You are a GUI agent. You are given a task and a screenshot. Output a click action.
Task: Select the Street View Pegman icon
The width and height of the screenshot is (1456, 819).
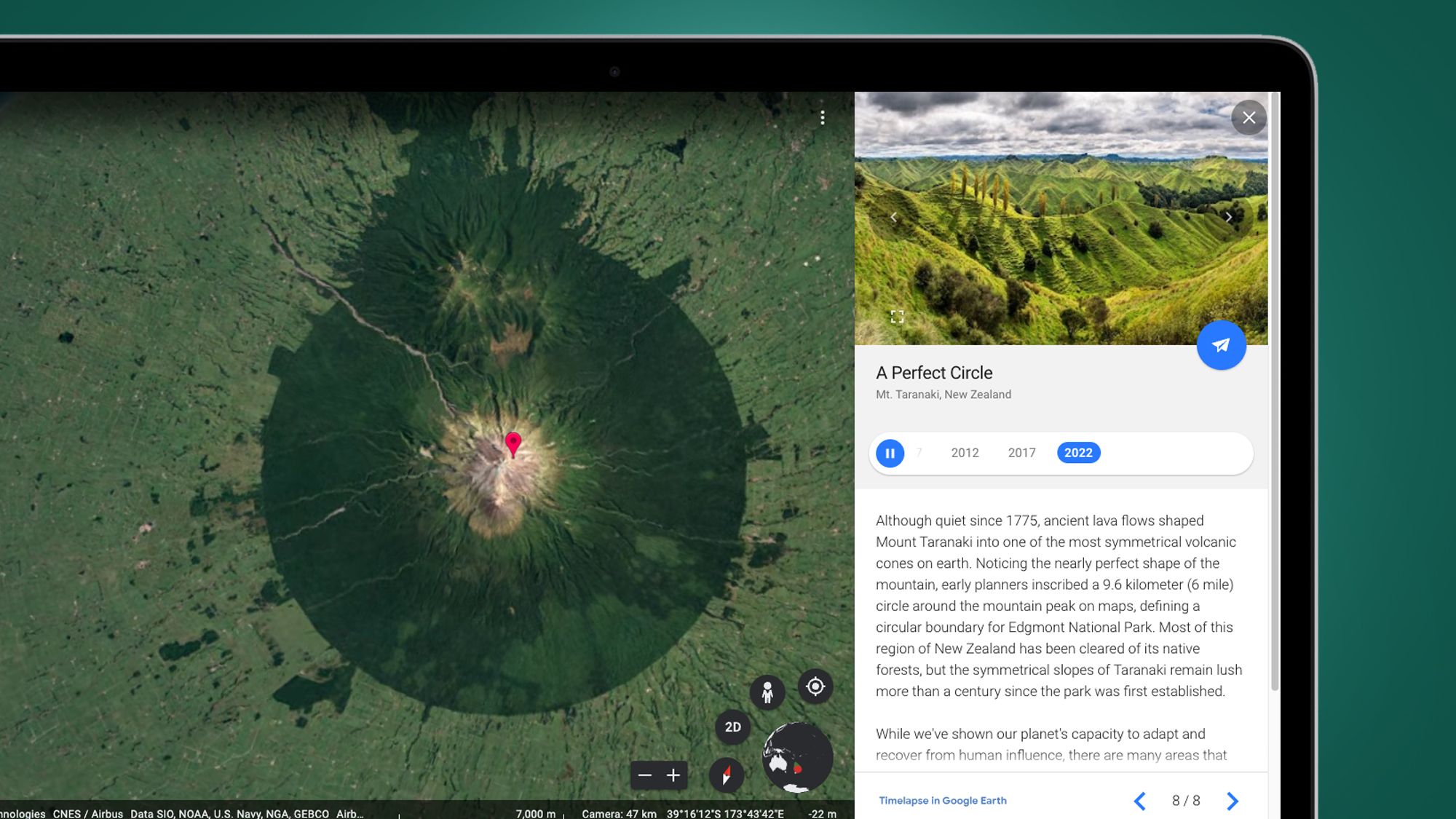768,692
